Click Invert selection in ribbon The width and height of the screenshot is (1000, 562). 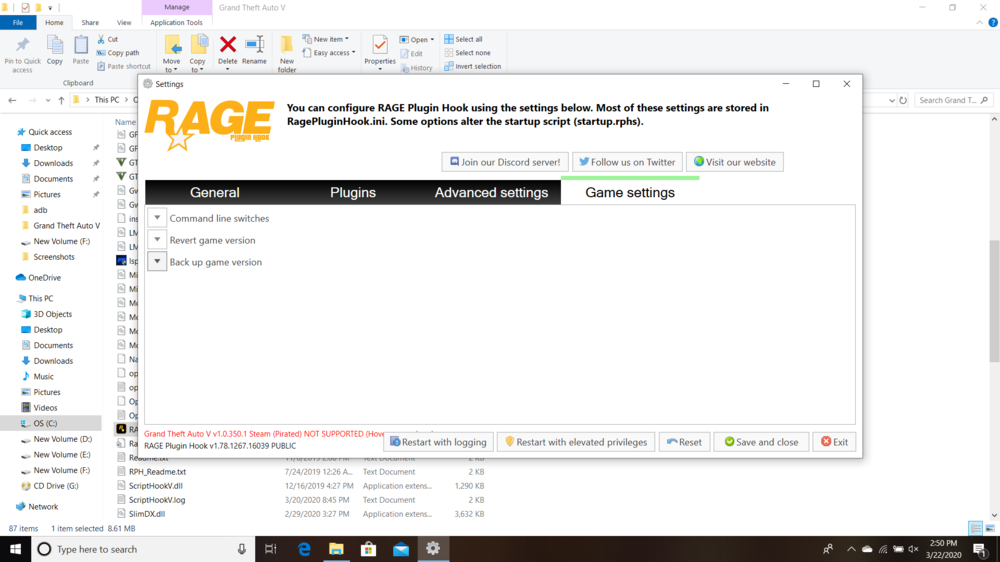(473, 66)
